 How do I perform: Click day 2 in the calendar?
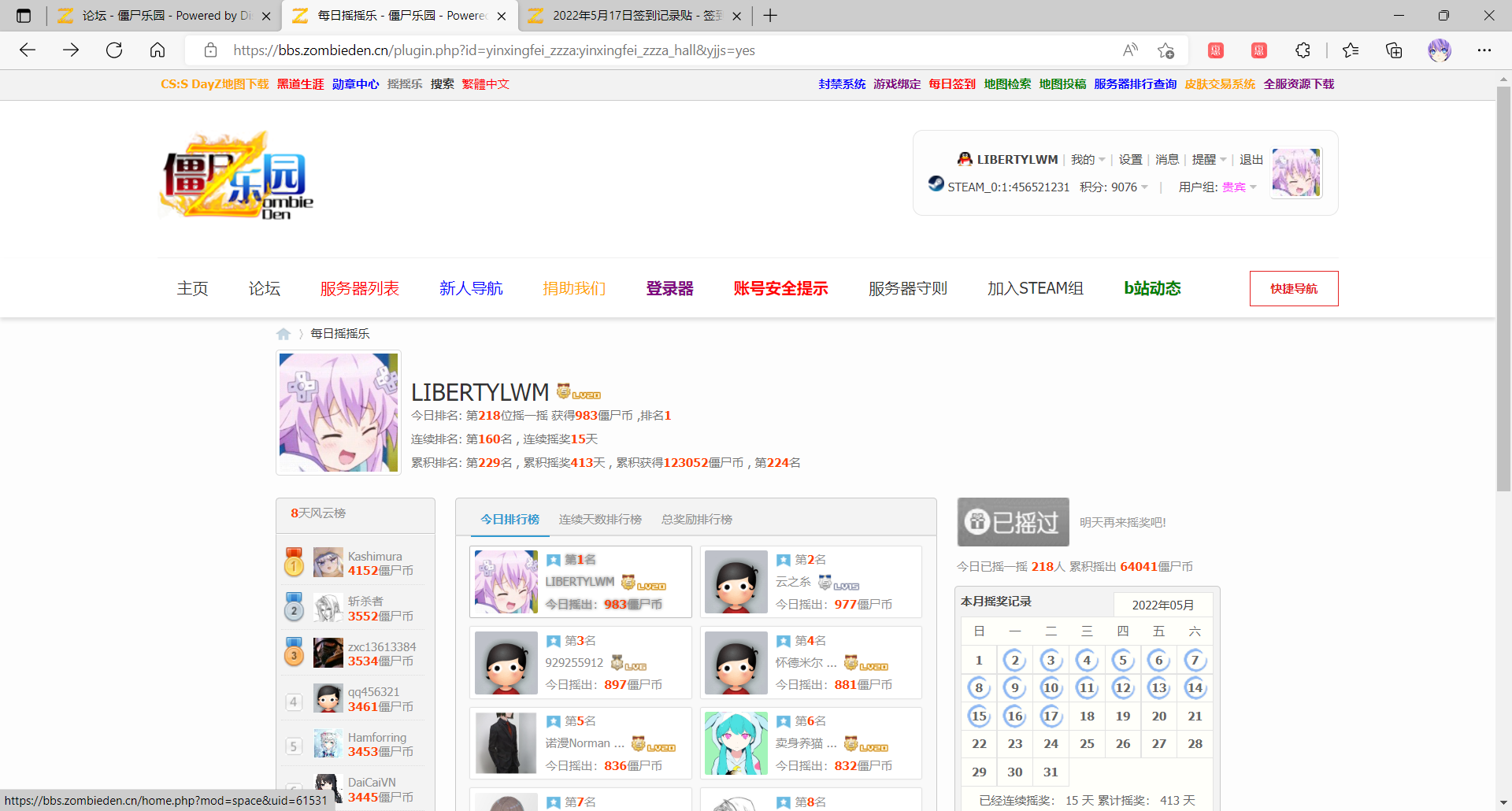tap(1015, 660)
